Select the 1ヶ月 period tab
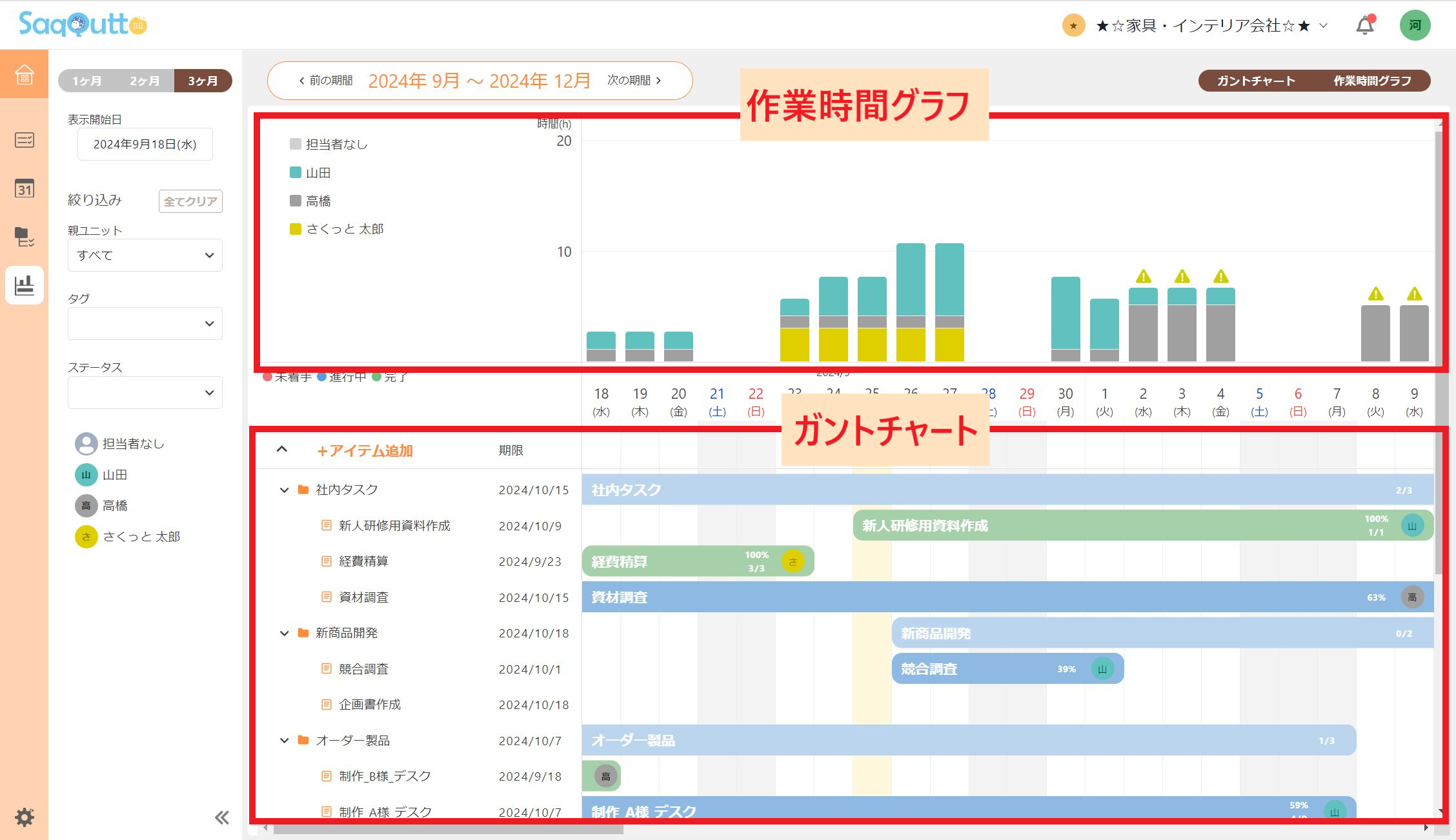The image size is (1456, 840). pos(87,81)
